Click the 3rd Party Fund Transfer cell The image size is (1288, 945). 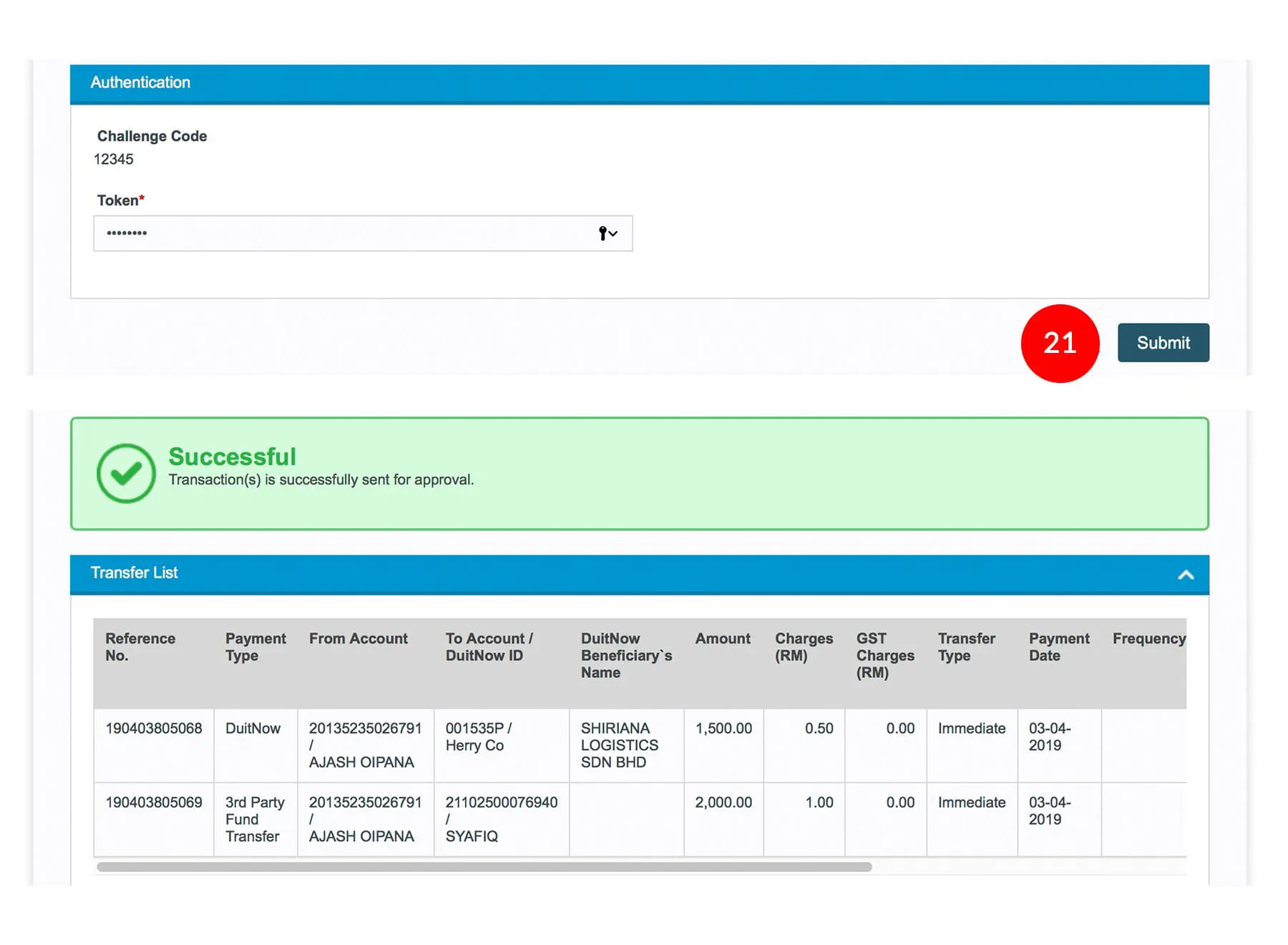(255, 820)
